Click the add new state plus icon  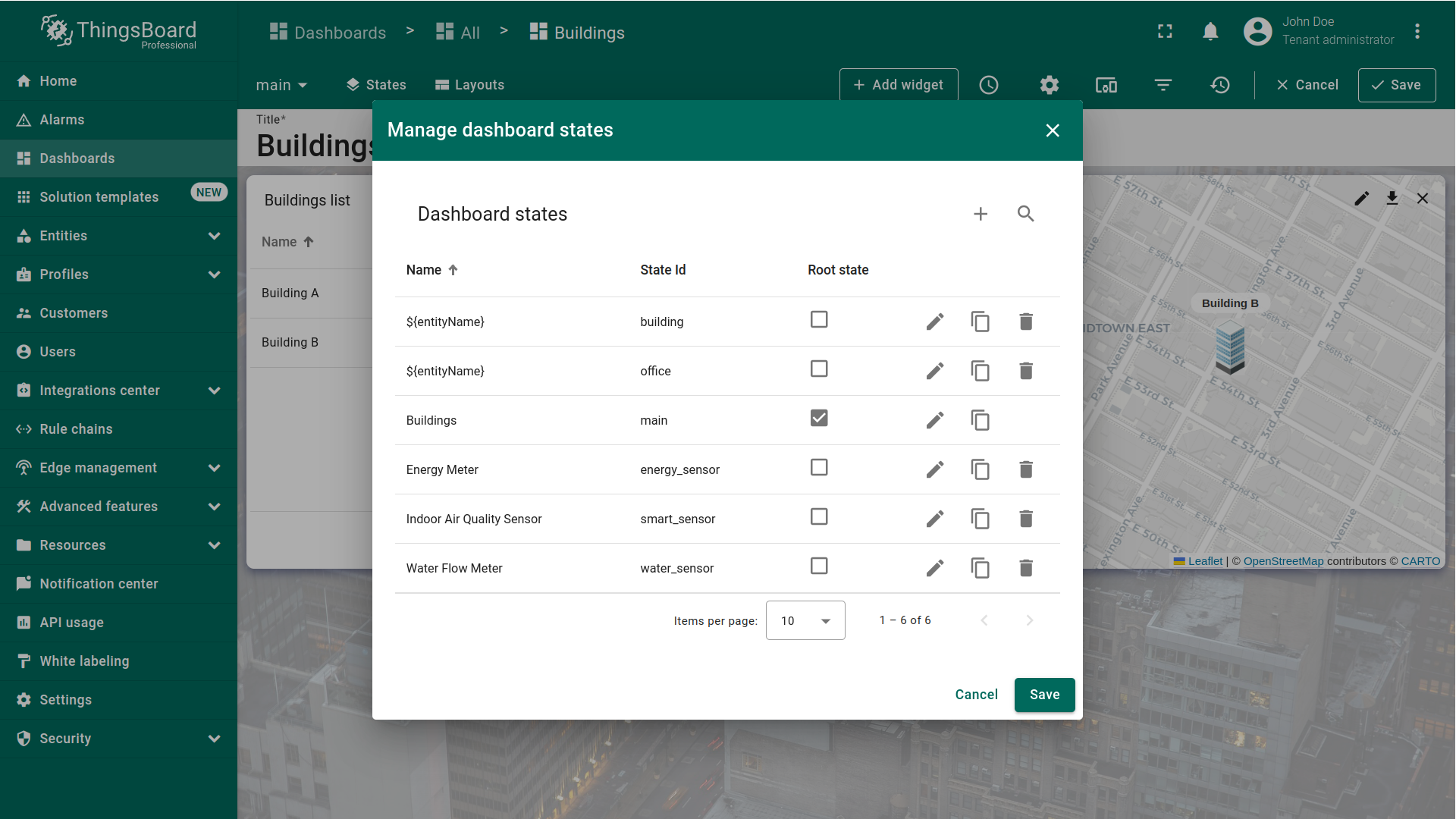(981, 214)
